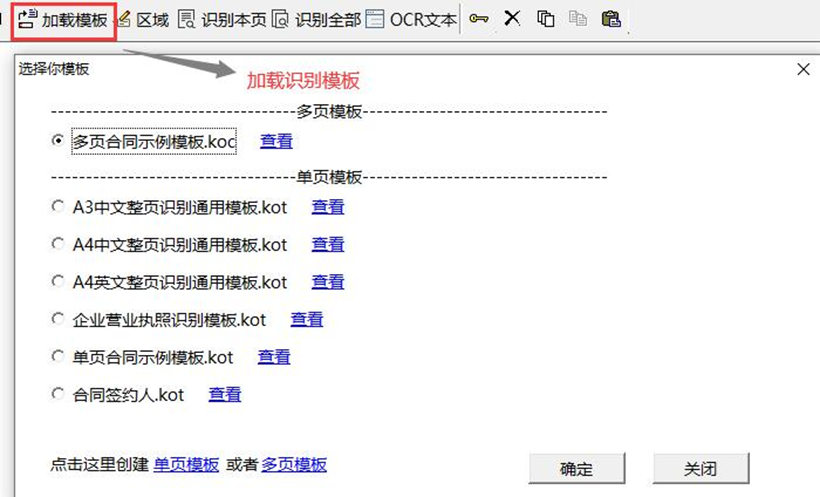Open 查看 link for 合同签约人.kot
Screen dimensions: 820x497
tap(225, 395)
